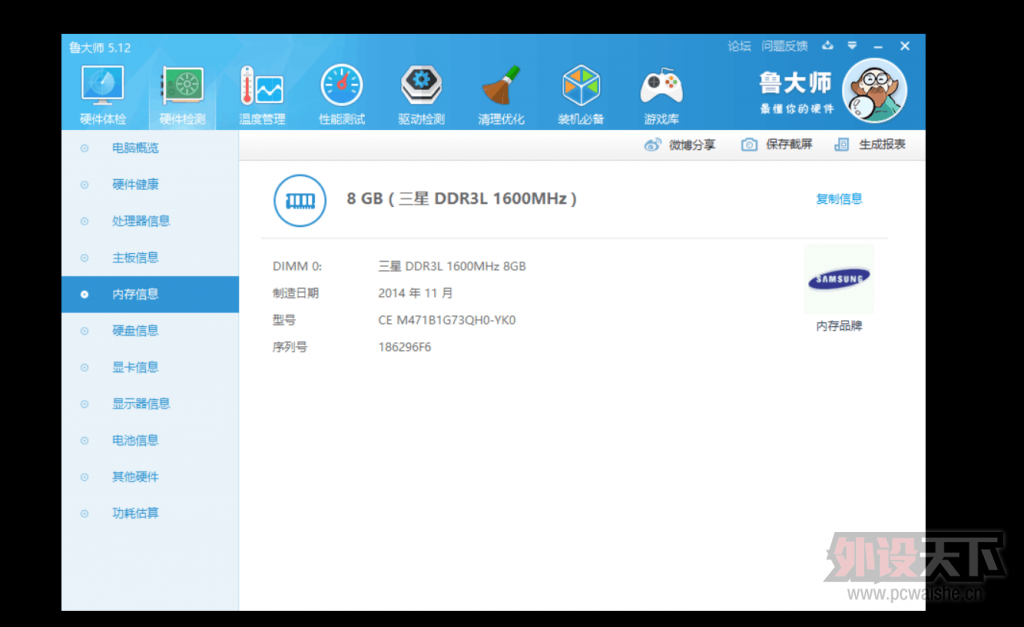The image size is (1024, 627).
Task: Click the Samsung brand logo
Action: [839, 280]
